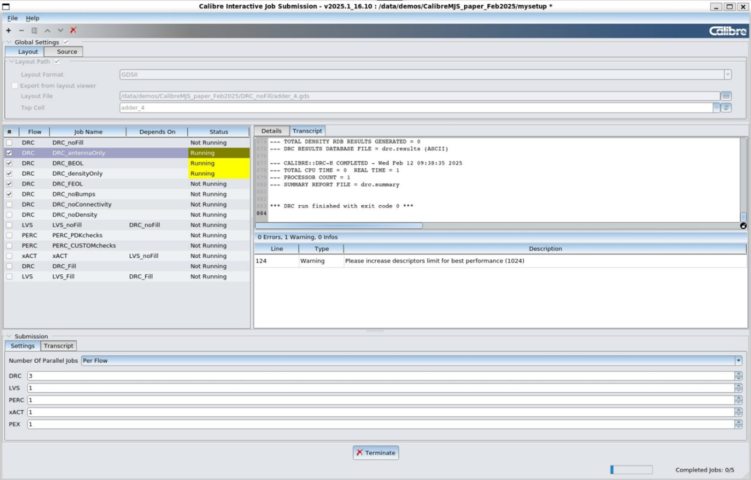Click the DRC parallel jobs input field
This screenshot has width=751, height=480.
tap(381, 376)
